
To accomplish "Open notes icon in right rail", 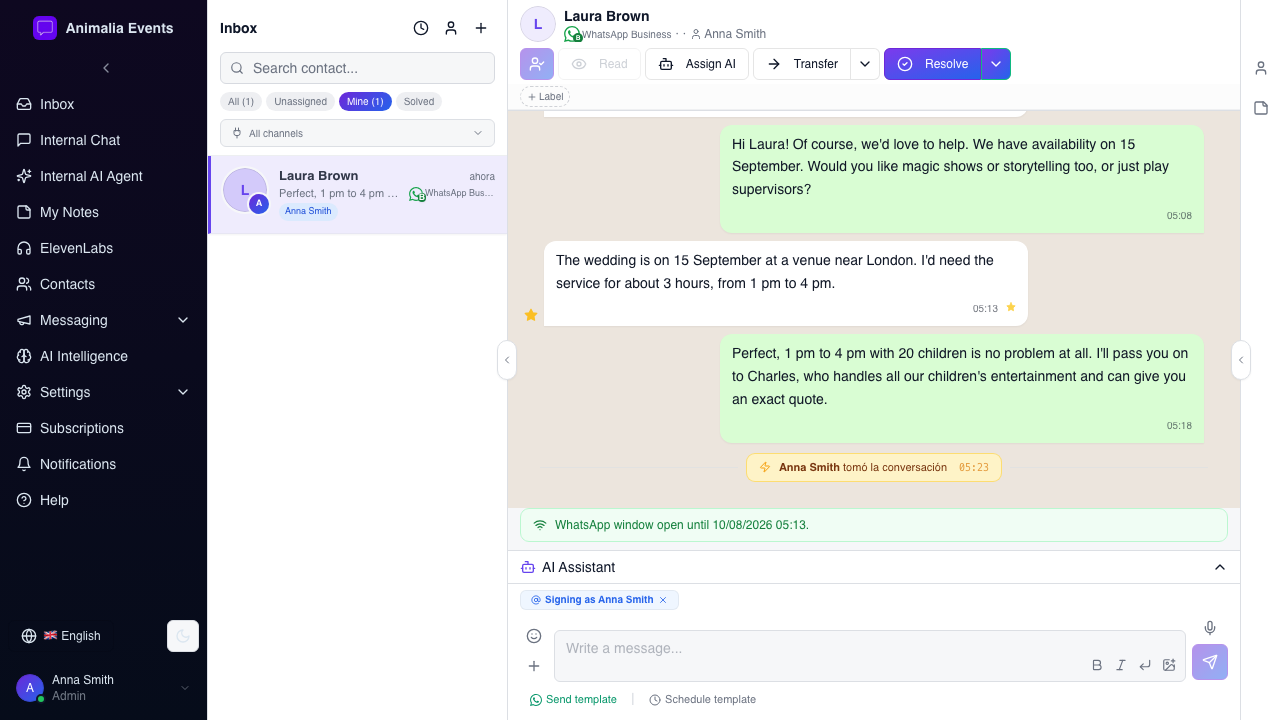I will pyautogui.click(x=1261, y=108).
